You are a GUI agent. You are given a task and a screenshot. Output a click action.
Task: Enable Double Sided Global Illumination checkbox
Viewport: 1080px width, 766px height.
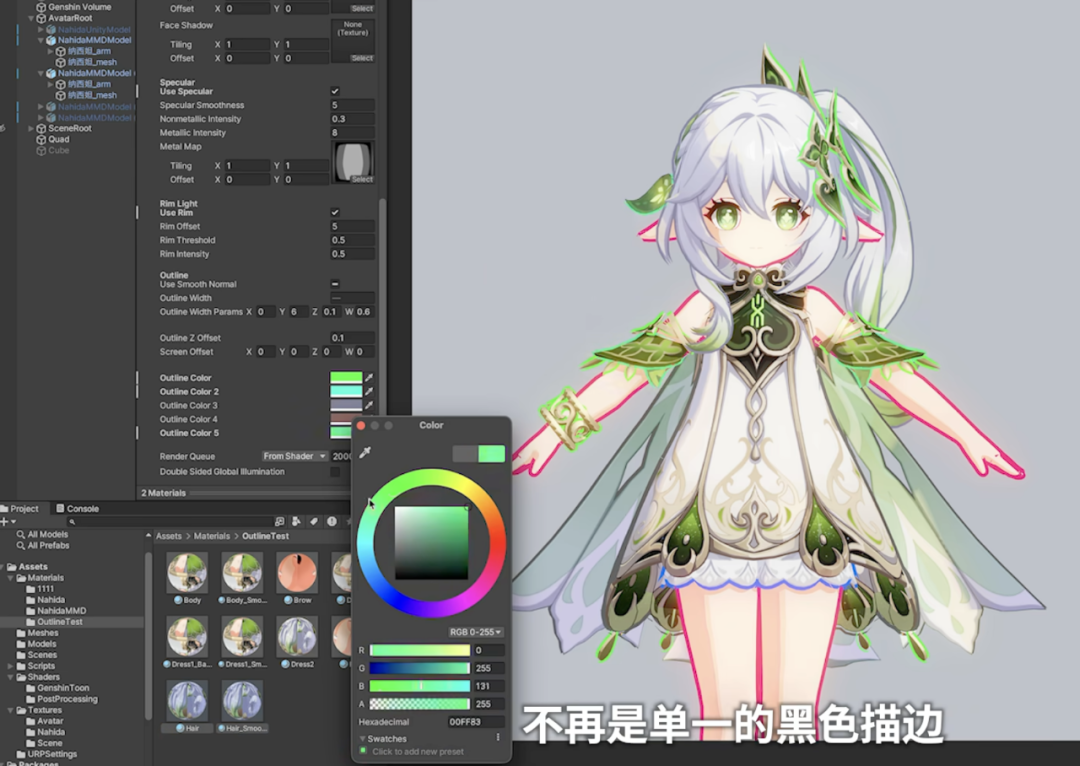click(335, 472)
